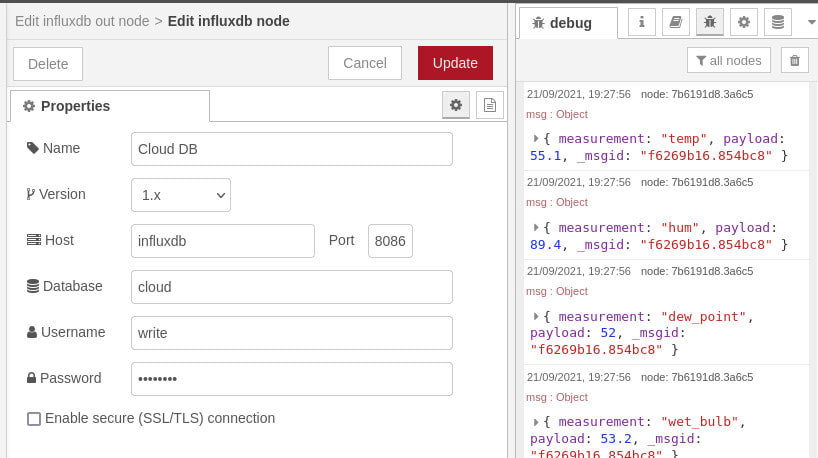
Task: Click the "hum" measurement string
Action: 680,228
